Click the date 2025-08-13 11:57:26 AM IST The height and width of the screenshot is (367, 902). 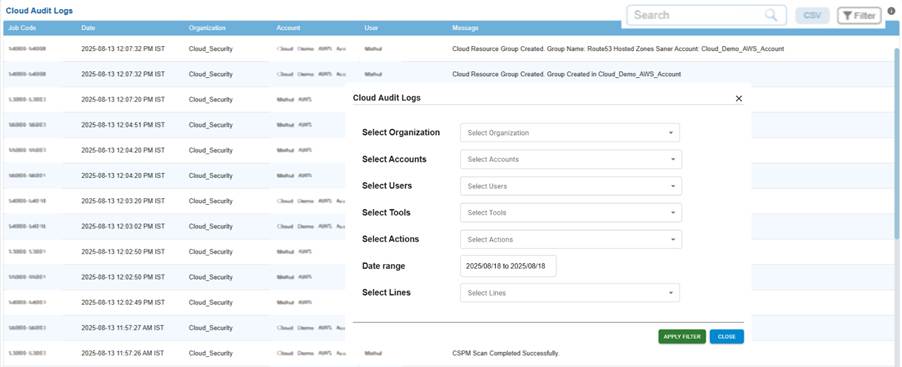tap(123, 353)
